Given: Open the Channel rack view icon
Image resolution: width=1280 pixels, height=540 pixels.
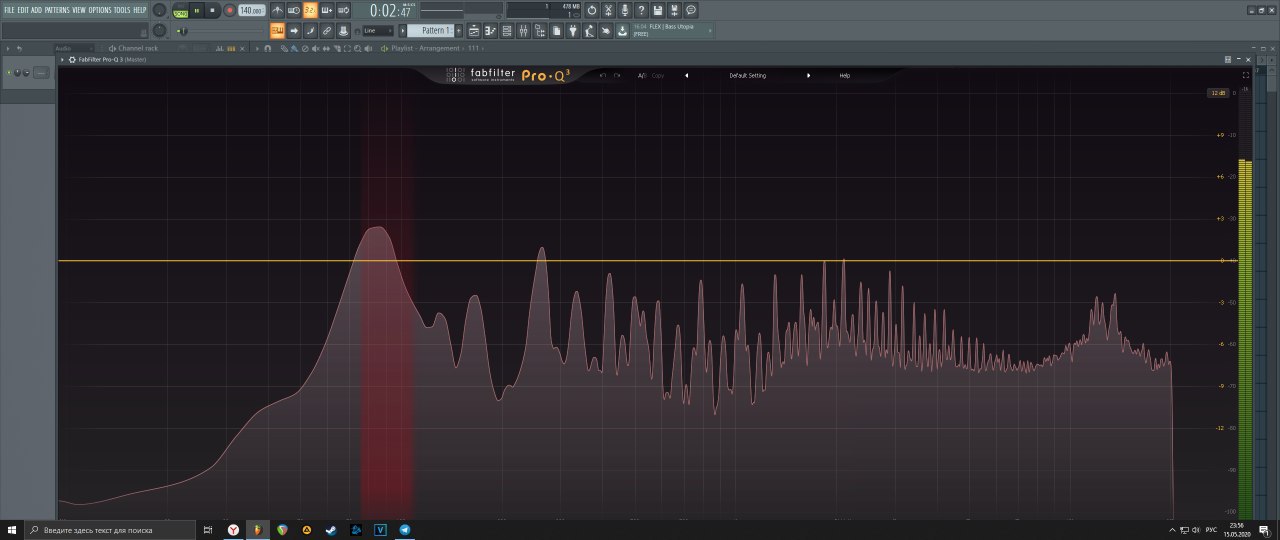Looking at the screenshot, I should [507, 31].
